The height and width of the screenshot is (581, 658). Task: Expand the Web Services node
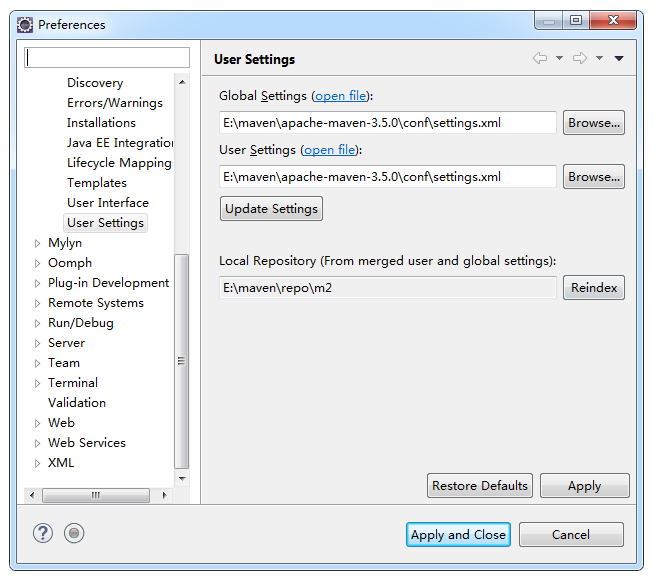click(x=37, y=443)
